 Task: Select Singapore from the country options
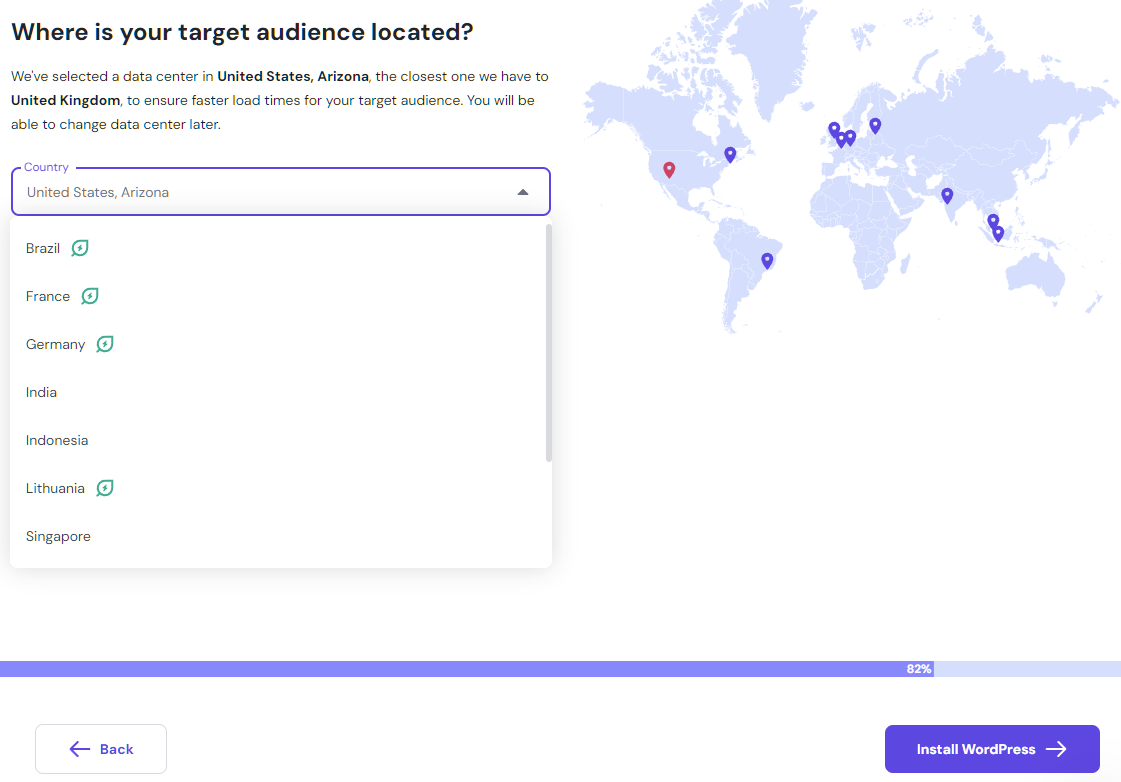coord(58,536)
